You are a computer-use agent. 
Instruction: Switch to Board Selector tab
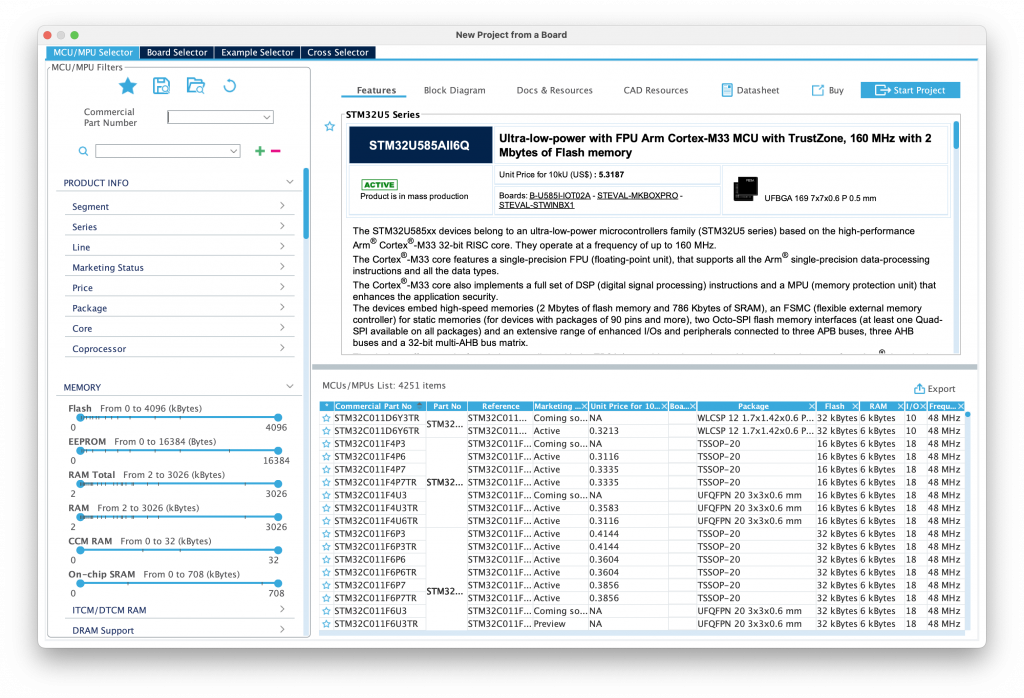click(176, 52)
